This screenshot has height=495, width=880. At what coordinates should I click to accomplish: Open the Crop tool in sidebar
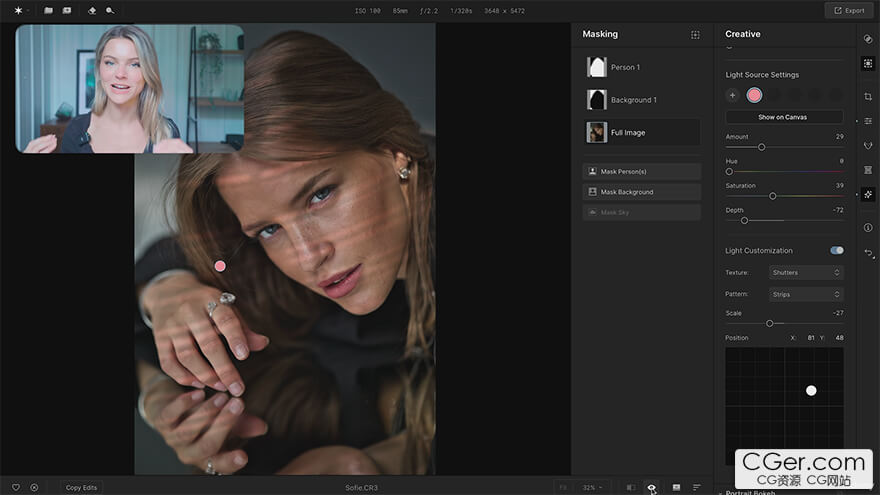(868, 97)
